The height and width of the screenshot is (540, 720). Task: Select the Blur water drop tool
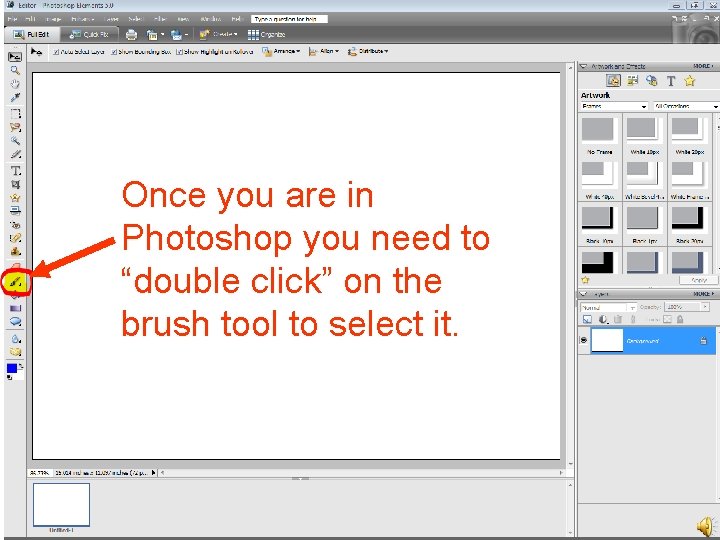[x=15, y=339]
